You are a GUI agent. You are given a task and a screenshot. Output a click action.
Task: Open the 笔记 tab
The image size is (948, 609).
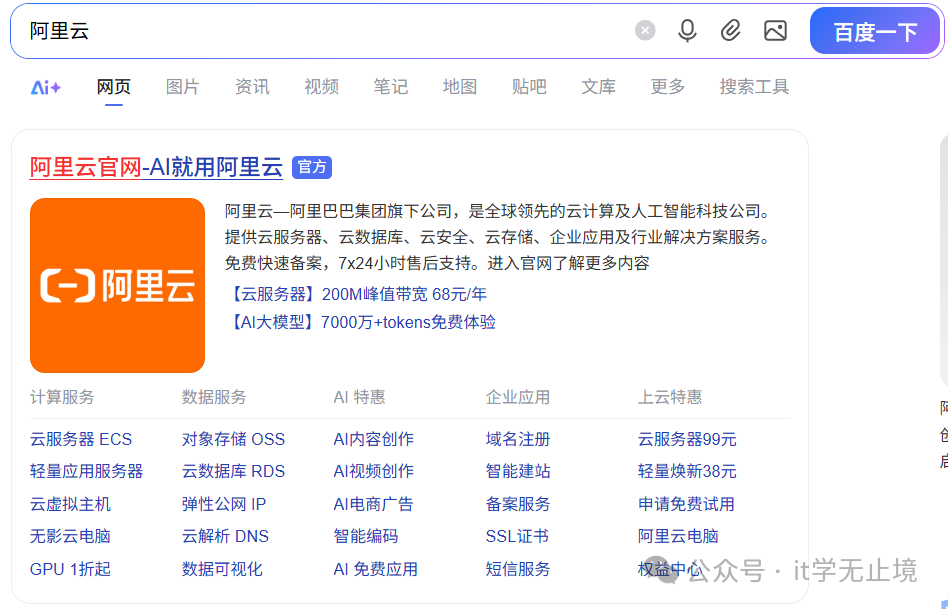tap(391, 87)
